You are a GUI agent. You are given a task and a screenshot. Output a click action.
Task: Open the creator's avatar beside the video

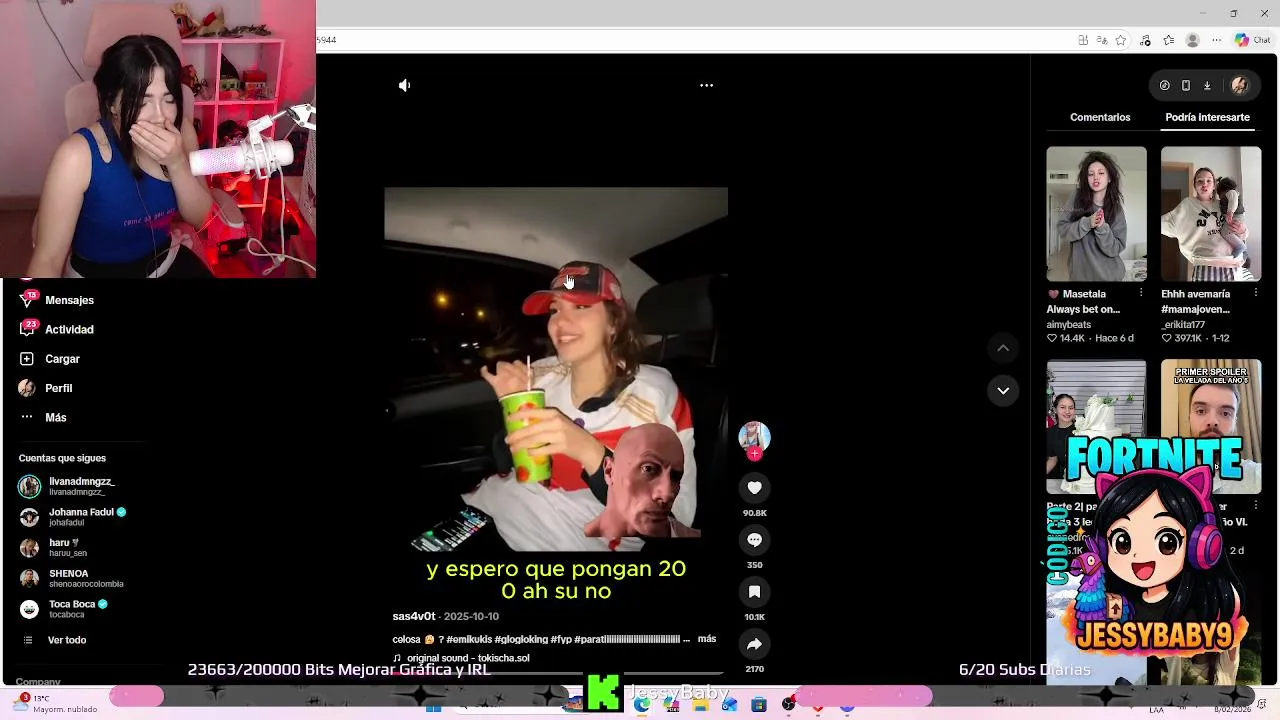[754, 436]
